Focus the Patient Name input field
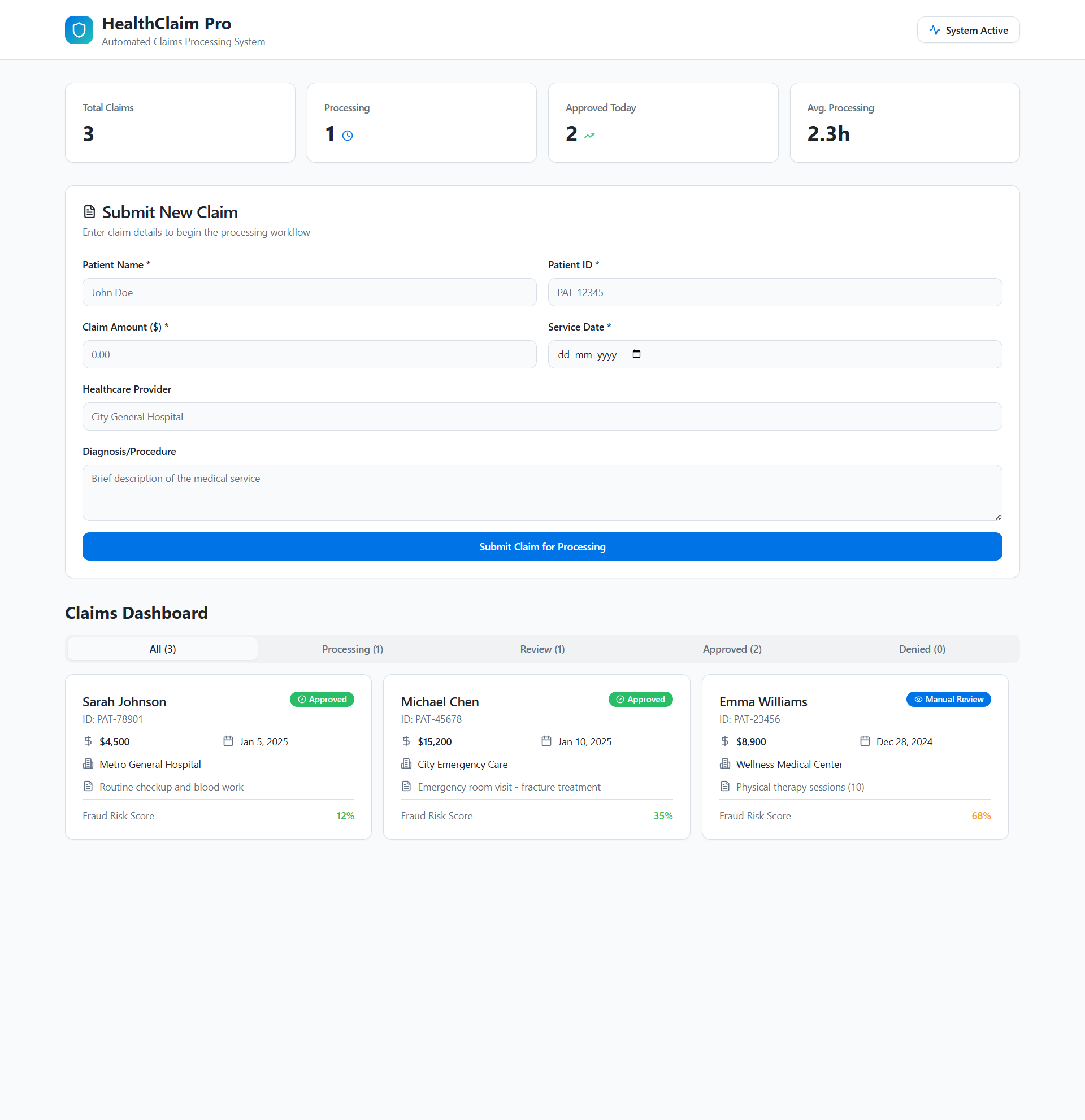This screenshot has height=1120, width=1085. pos(309,293)
